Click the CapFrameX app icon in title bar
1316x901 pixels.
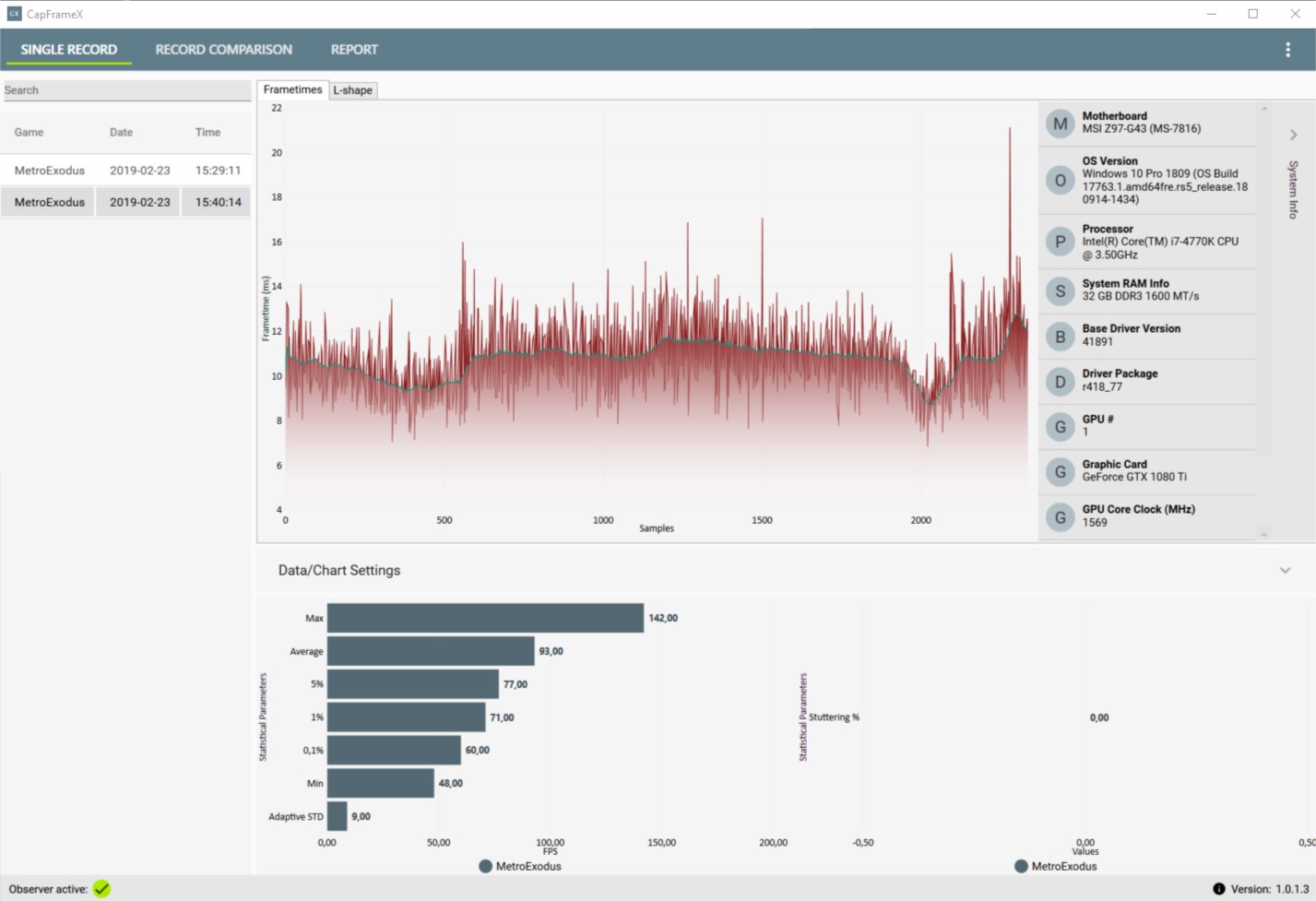tap(14, 14)
